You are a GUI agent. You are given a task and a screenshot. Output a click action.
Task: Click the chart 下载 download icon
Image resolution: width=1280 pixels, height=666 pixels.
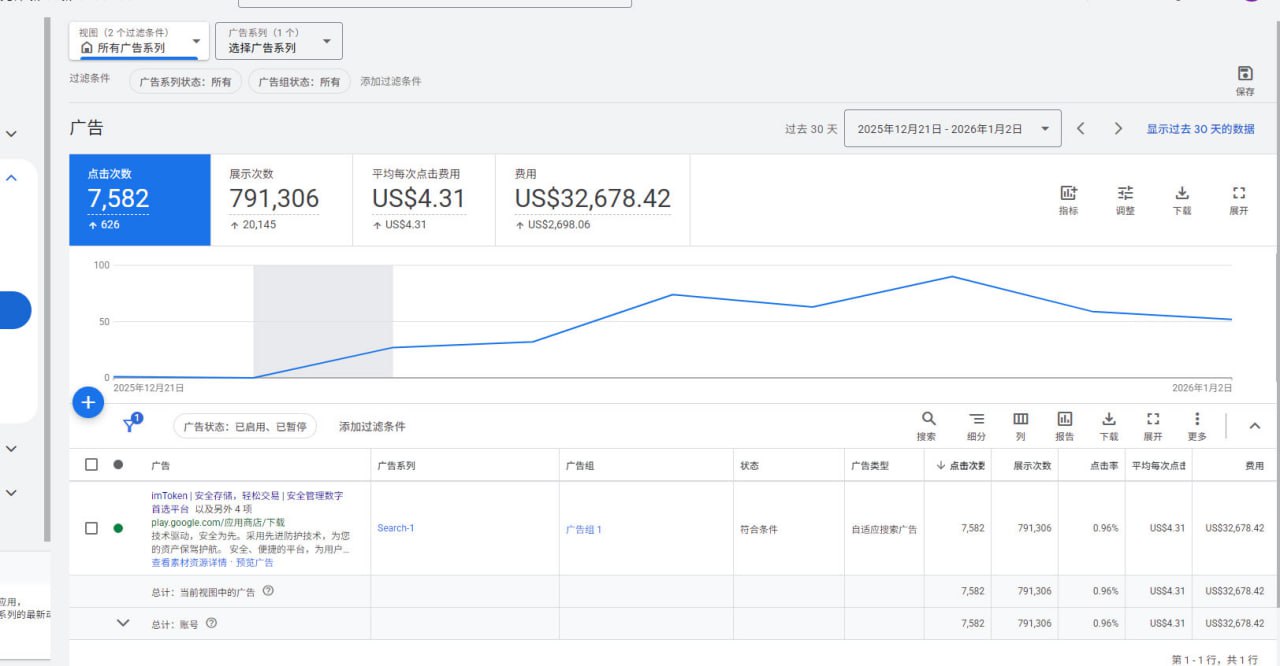pyautogui.click(x=1182, y=193)
